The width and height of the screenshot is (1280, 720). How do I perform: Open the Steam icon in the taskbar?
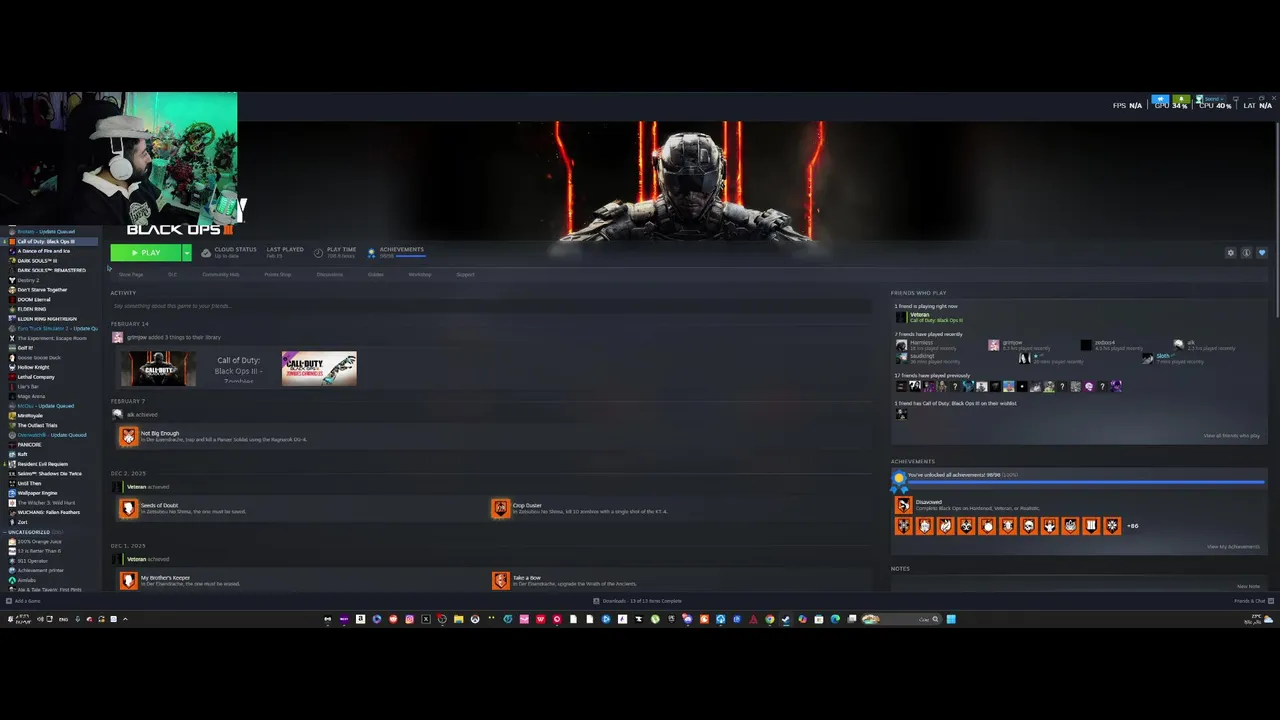pos(785,619)
